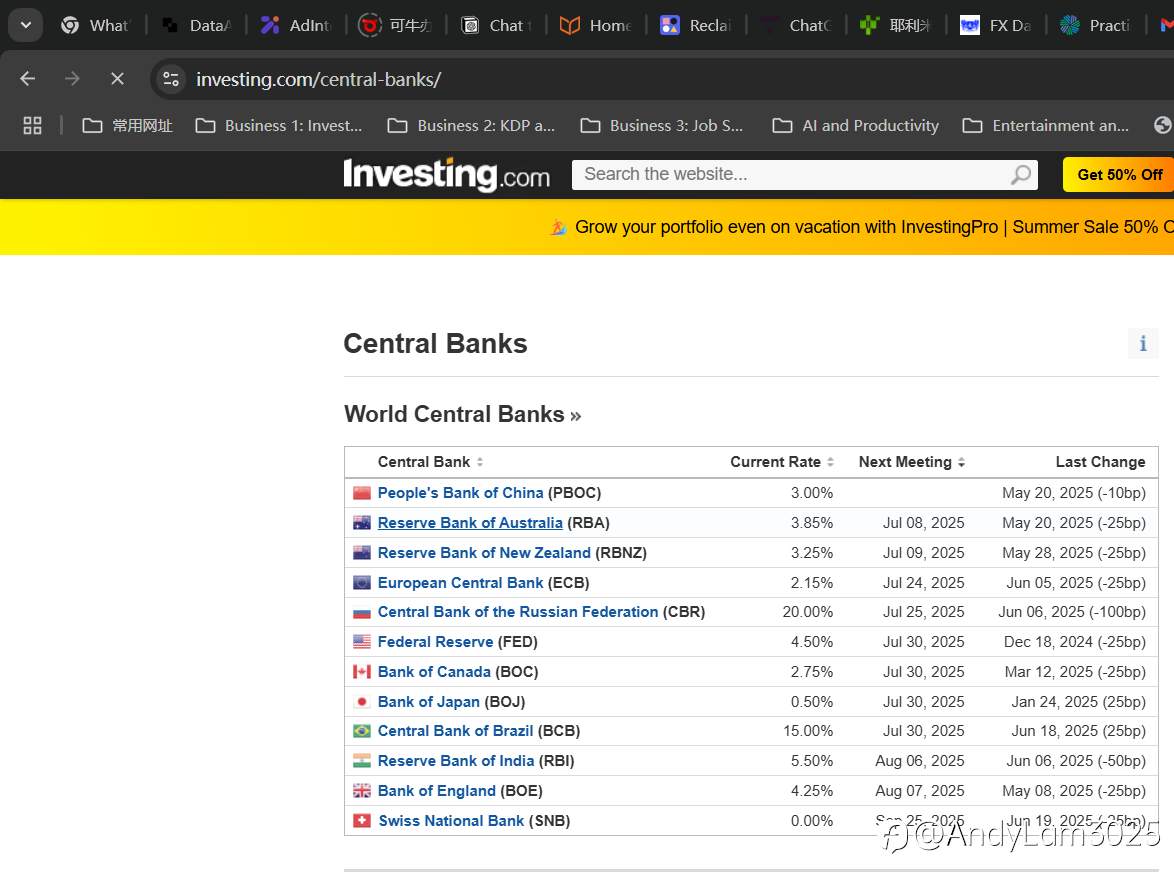Click the address bar URL investing.com/central-banks/
Image resolution: width=1174 pixels, height=886 pixels.
318,79
